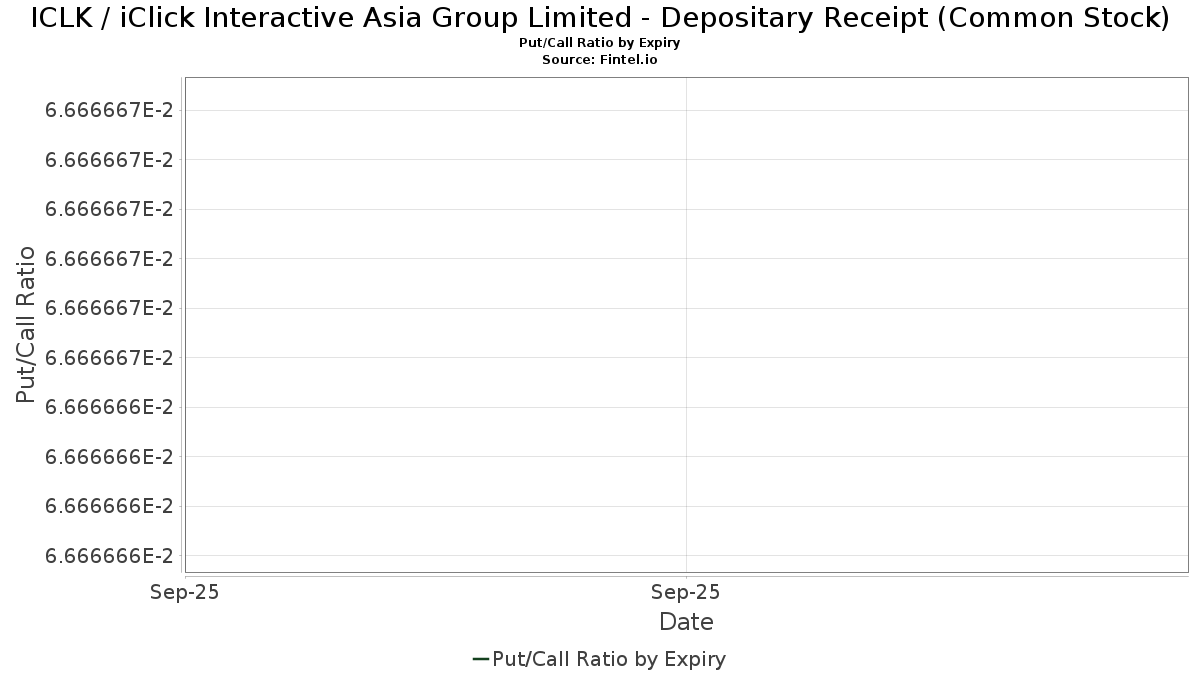Screen dimensions: 1200x675
Task: Click the dark green legend line marker
Action: tap(480, 659)
